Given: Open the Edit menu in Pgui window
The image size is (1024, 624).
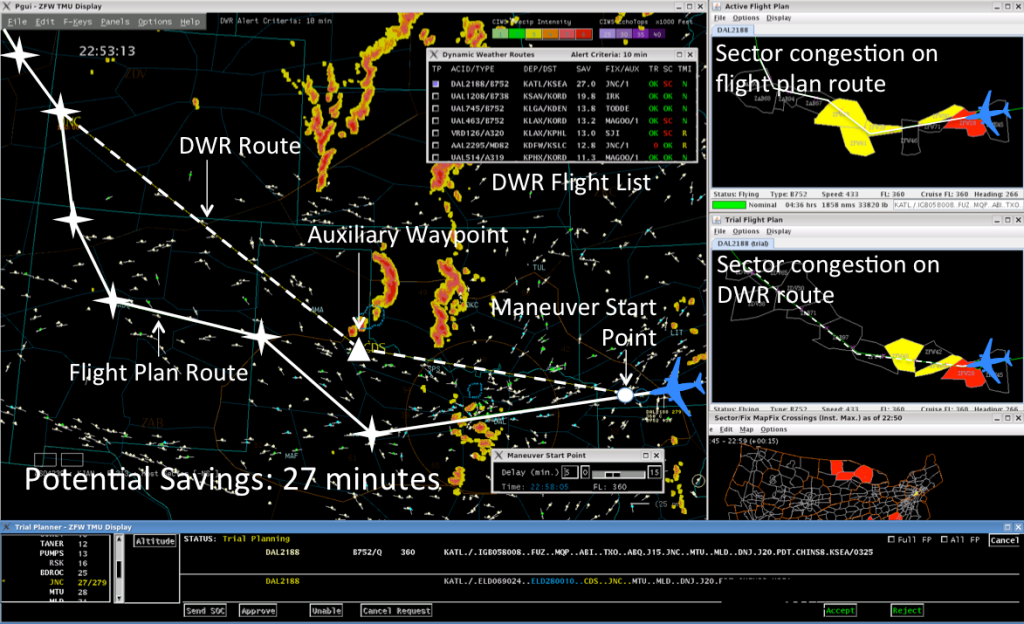Looking at the screenshot, I should [45, 22].
